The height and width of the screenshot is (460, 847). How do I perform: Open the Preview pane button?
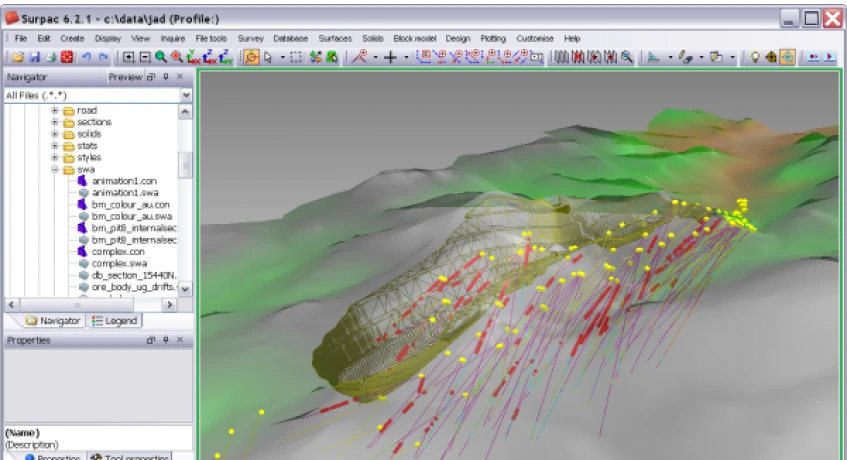125,77
